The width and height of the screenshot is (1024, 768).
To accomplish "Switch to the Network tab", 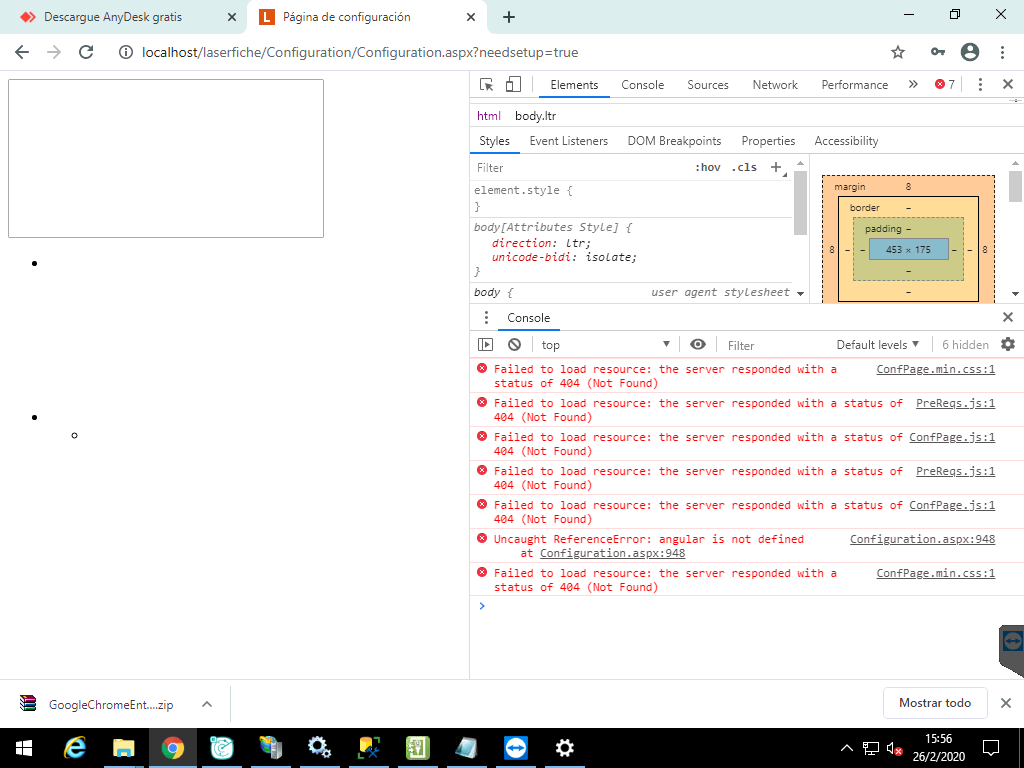I will (x=775, y=85).
